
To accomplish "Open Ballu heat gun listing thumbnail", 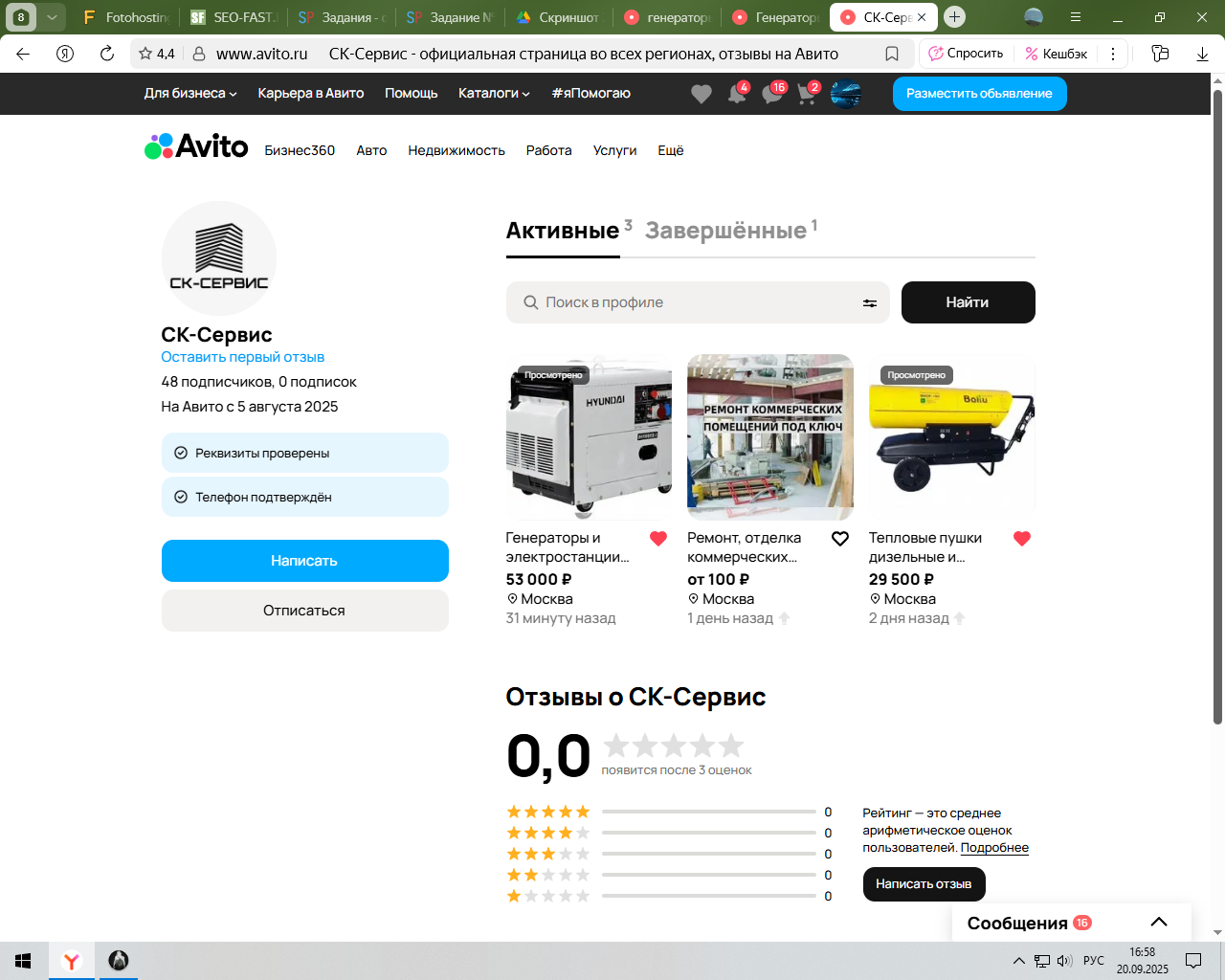I will point(951,437).
